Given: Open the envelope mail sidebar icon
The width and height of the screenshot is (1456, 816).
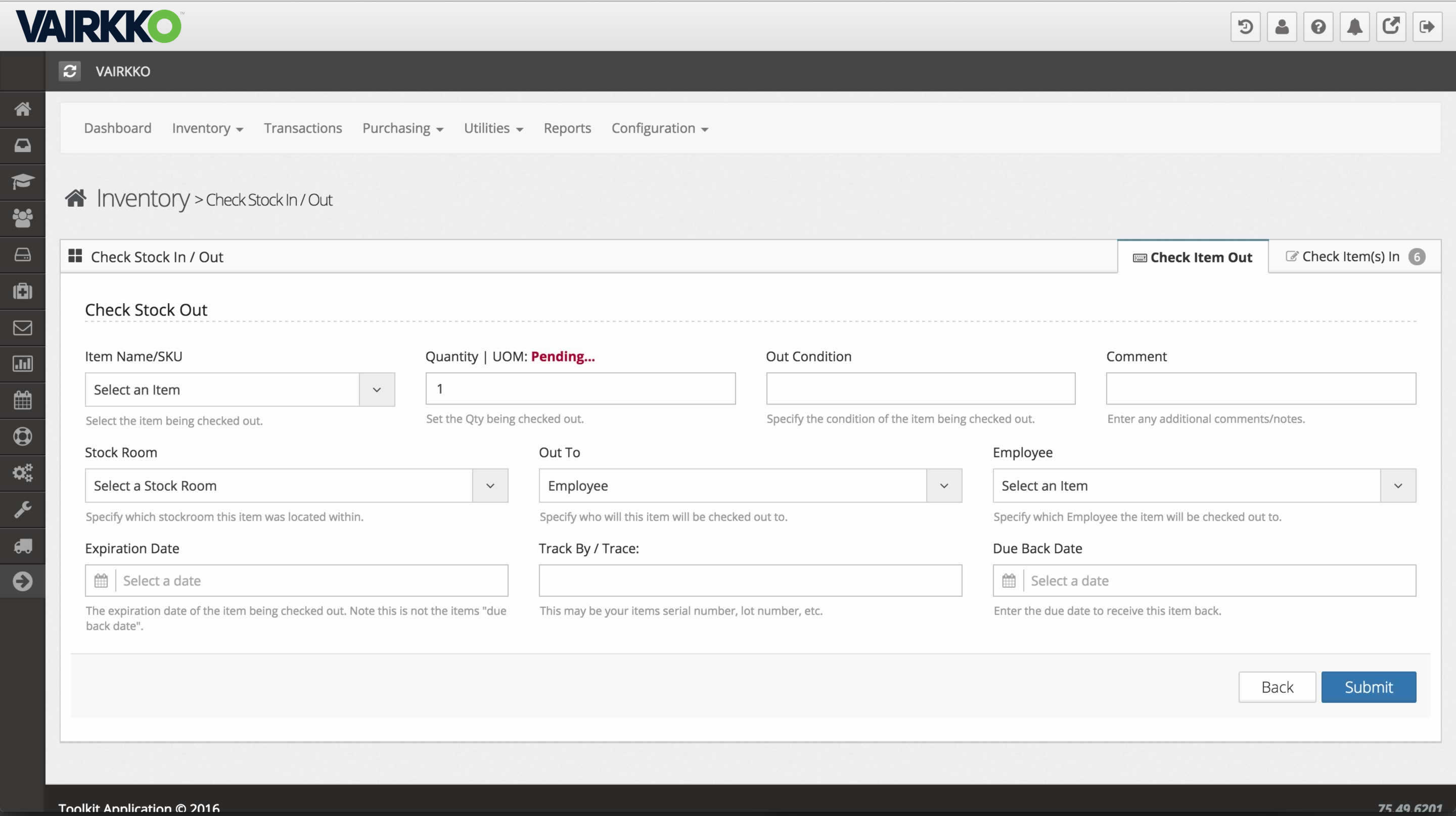Looking at the screenshot, I should pos(23,327).
